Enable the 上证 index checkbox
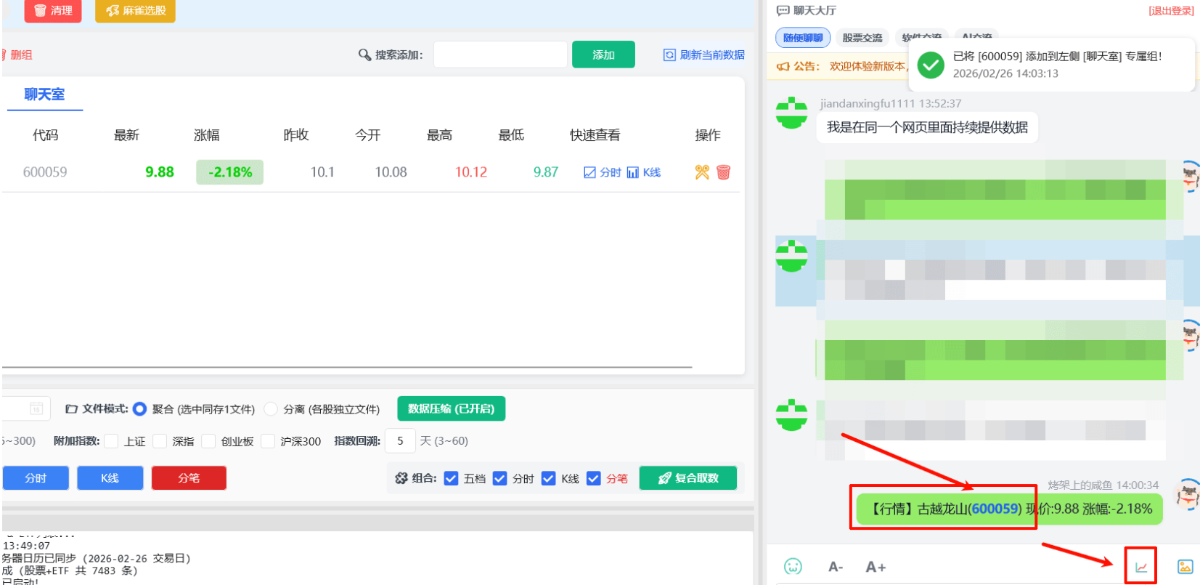The image size is (1200, 585). 111,441
